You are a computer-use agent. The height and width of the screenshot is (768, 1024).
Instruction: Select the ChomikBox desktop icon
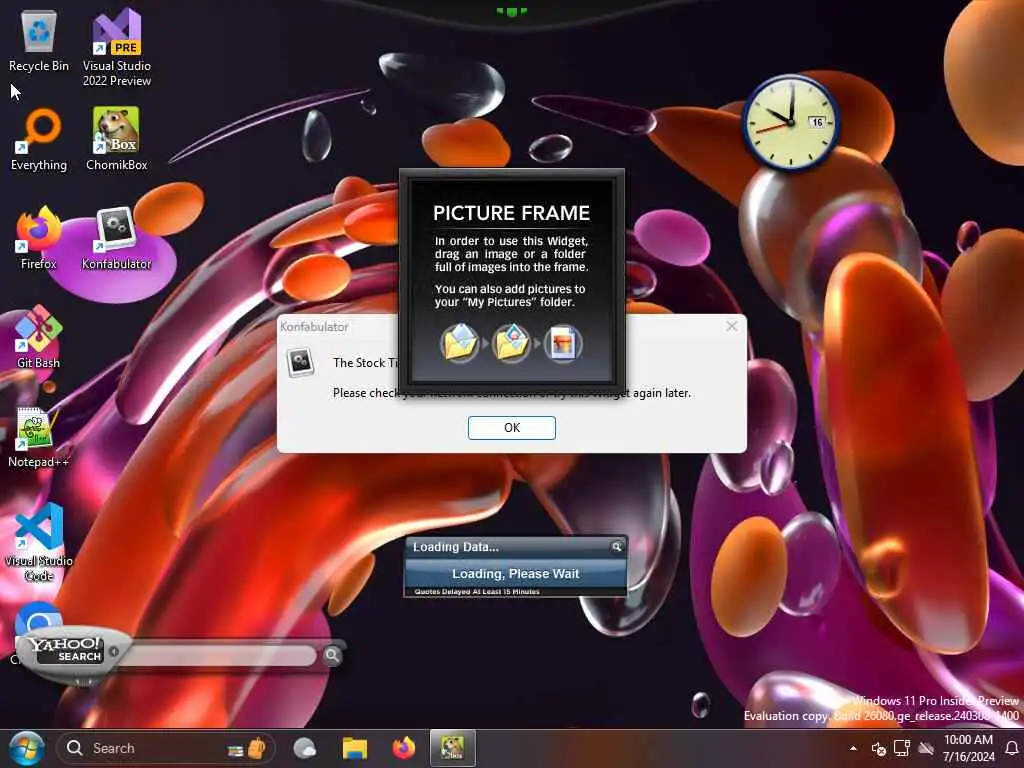pyautogui.click(x=116, y=140)
